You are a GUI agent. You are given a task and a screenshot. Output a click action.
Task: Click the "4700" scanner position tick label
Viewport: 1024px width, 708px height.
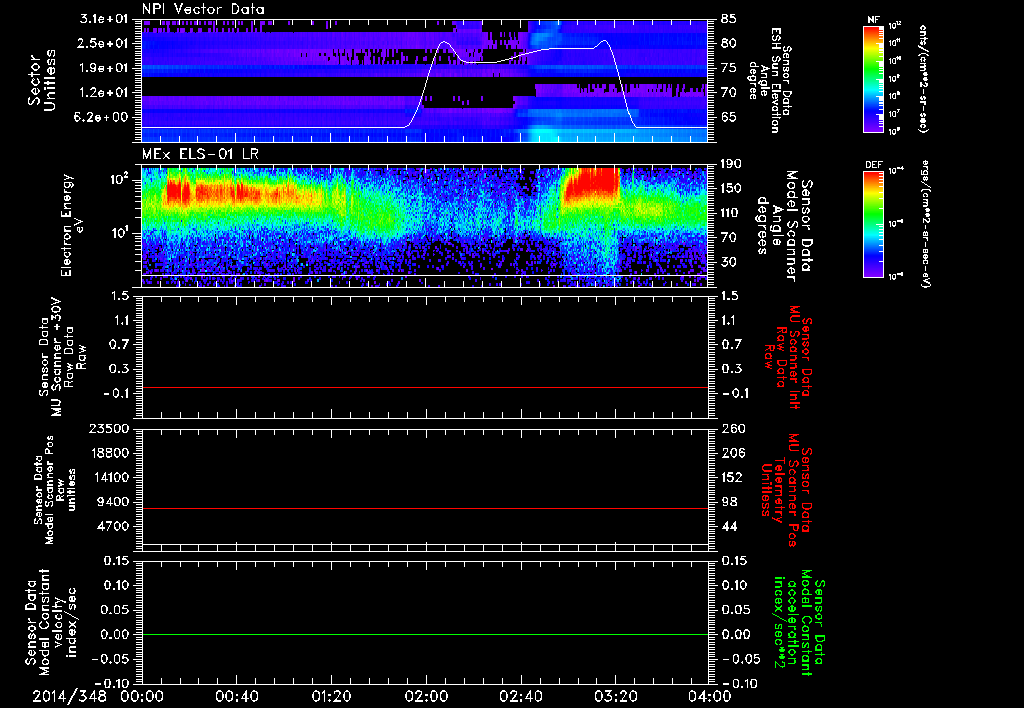click(x=114, y=526)
